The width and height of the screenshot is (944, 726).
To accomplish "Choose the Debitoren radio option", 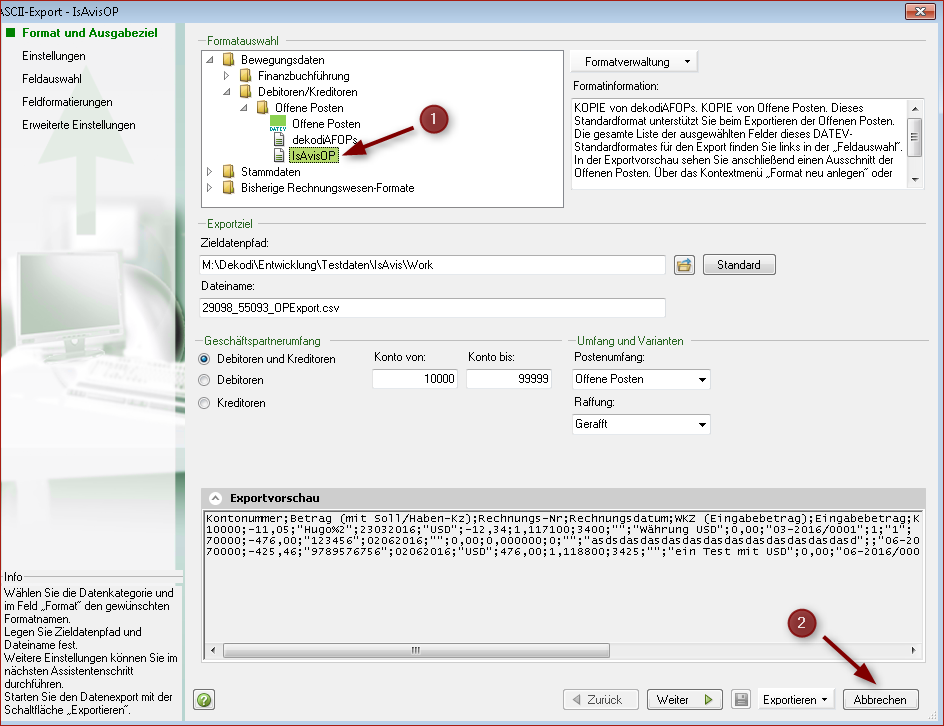I will [205, 380].
